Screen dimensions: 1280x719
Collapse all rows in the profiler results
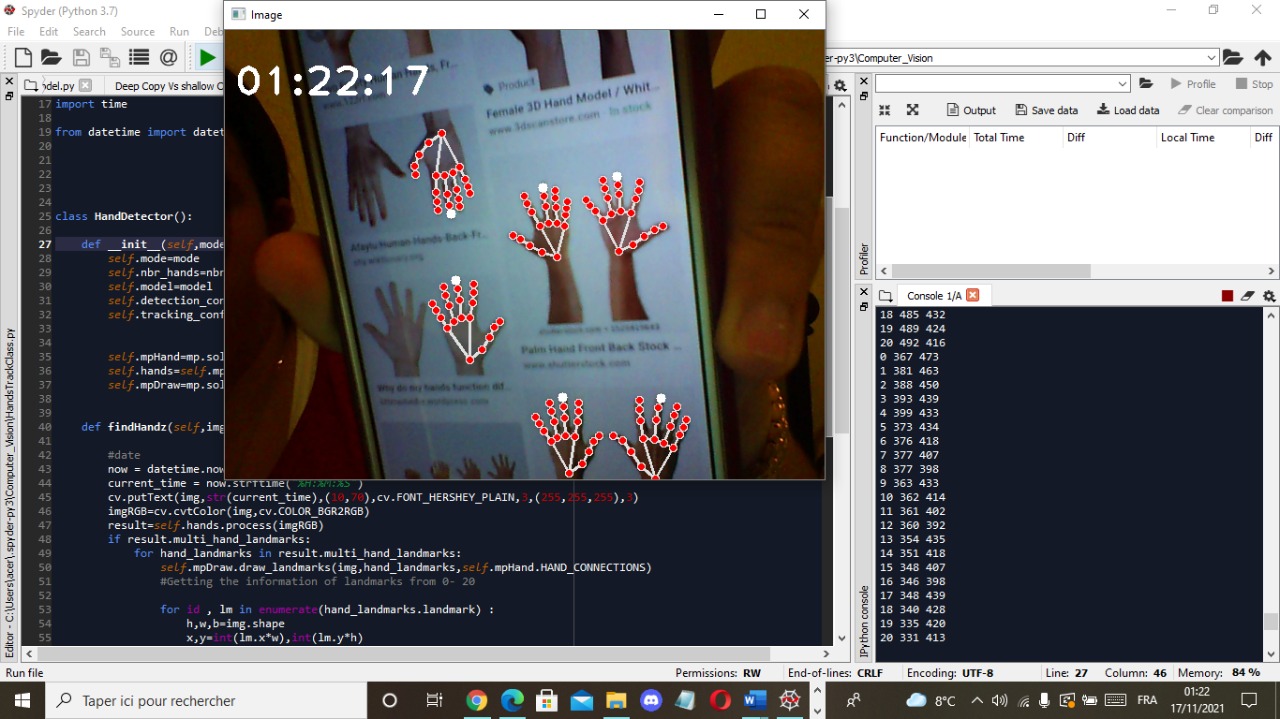tap(884, 110)
